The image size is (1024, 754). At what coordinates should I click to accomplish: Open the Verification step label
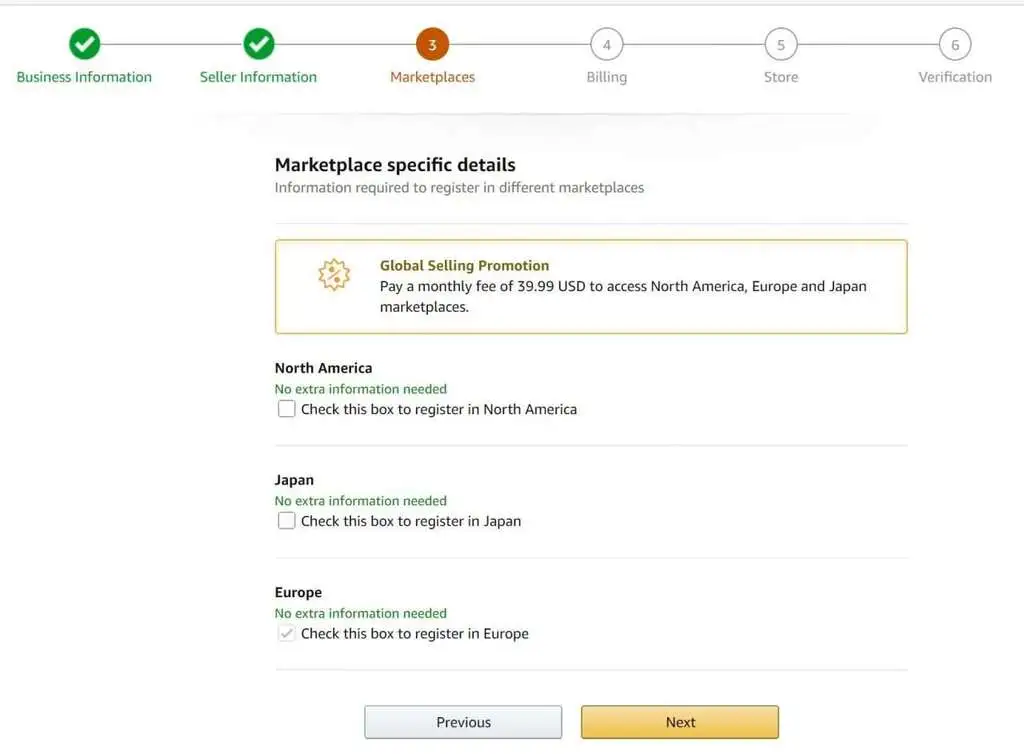coord(955,77)
